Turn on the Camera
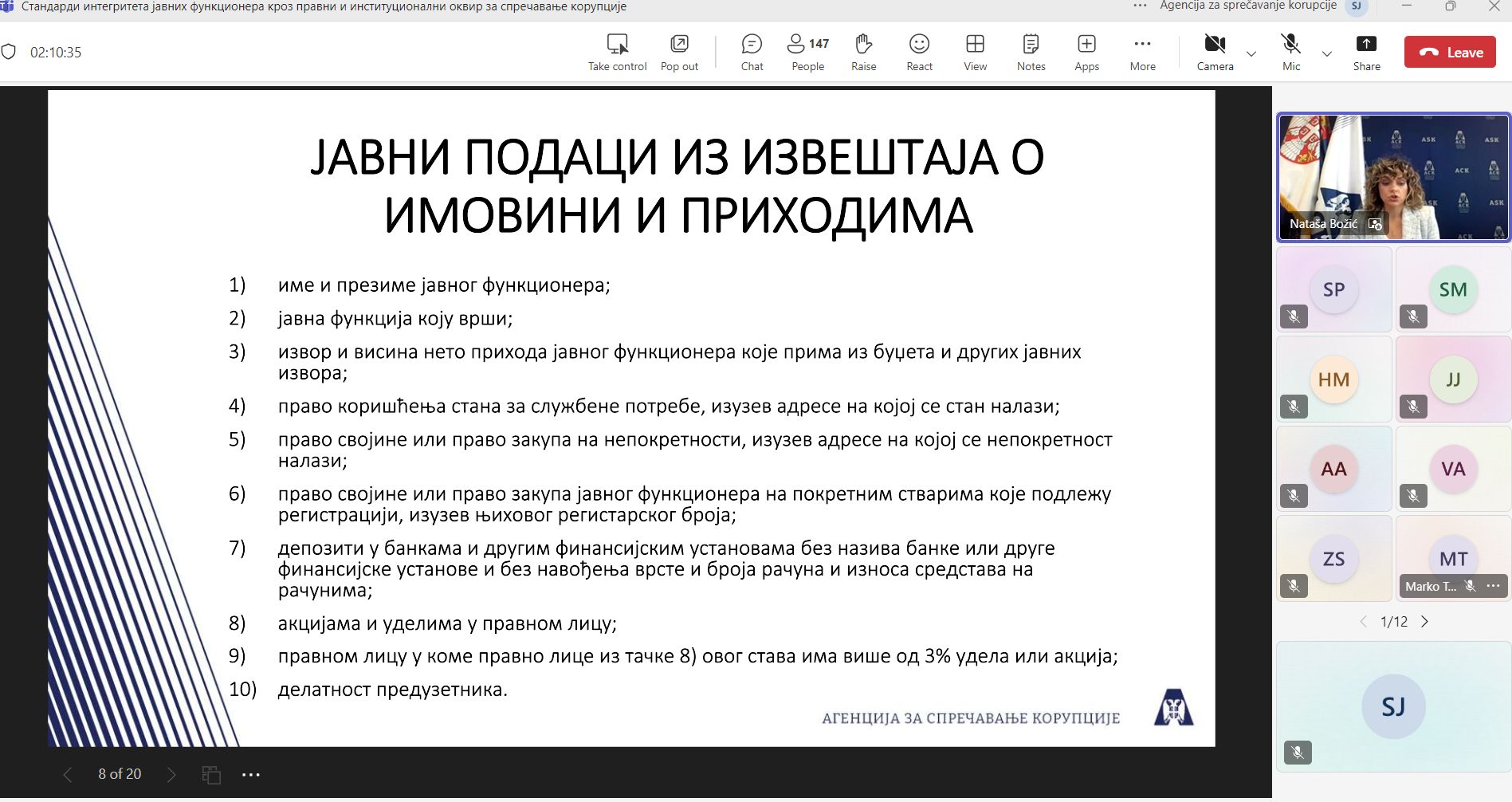Viewport: 1512px width, 802px height. point(1215,52)
